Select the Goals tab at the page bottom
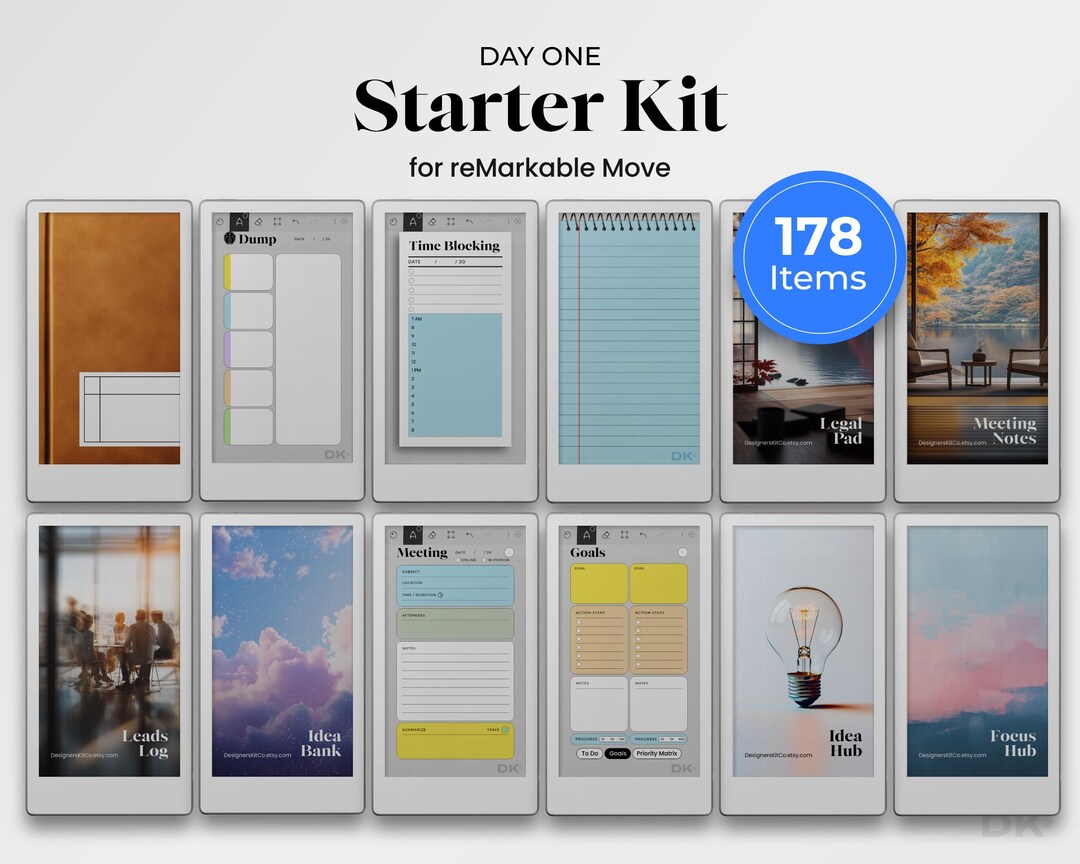The height and width of the screenshot is (864, 1080). (x=618, y=754)
